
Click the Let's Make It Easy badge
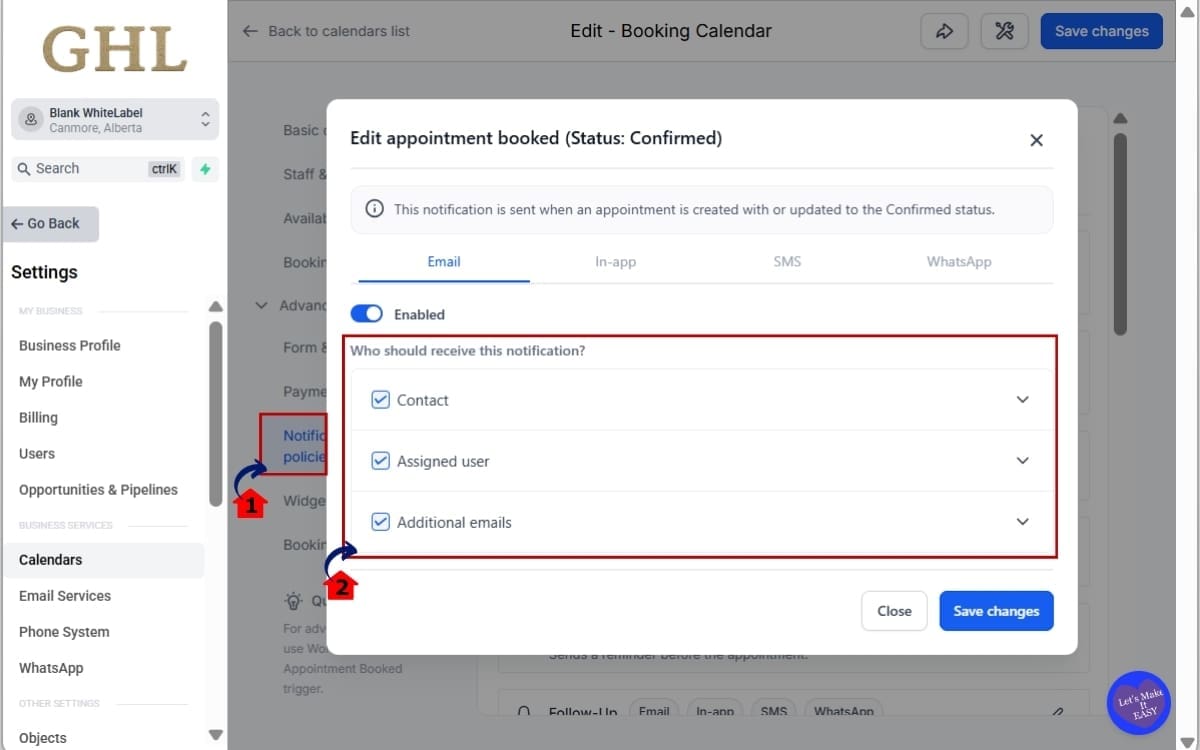click(1138, 702)
